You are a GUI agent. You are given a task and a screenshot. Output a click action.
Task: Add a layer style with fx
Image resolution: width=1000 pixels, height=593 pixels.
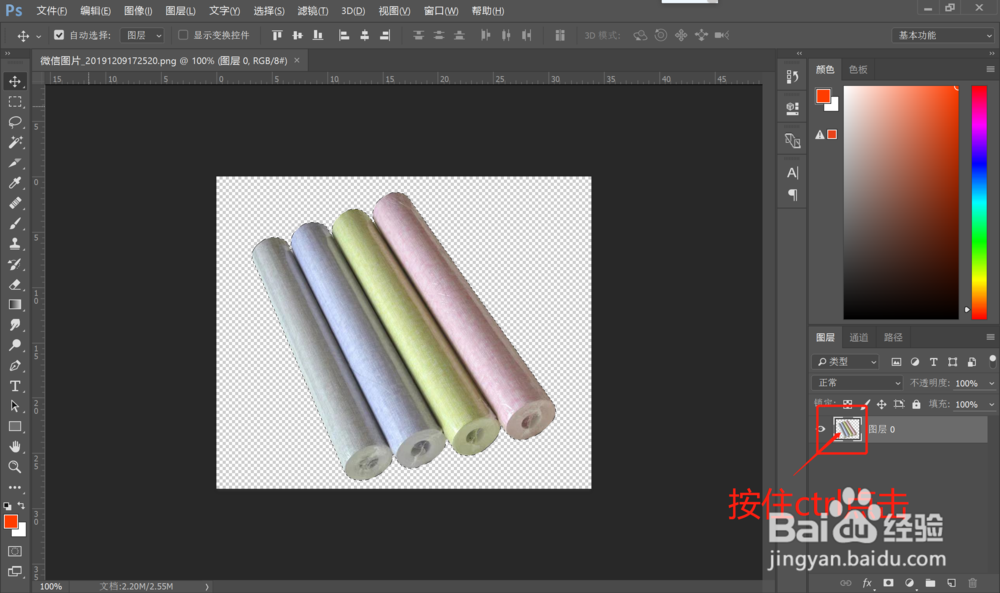[867, 583]
